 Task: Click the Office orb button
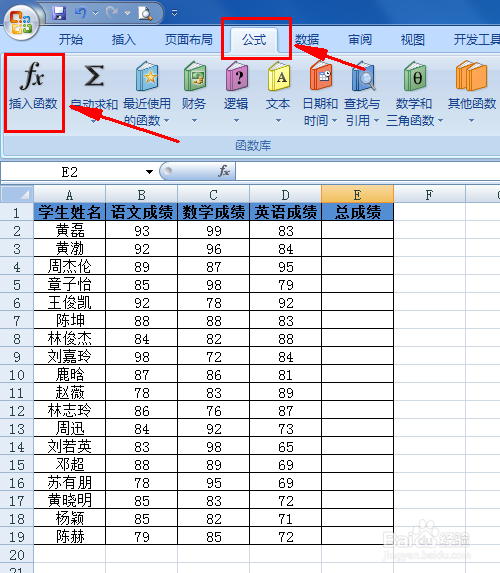point(22,23)
